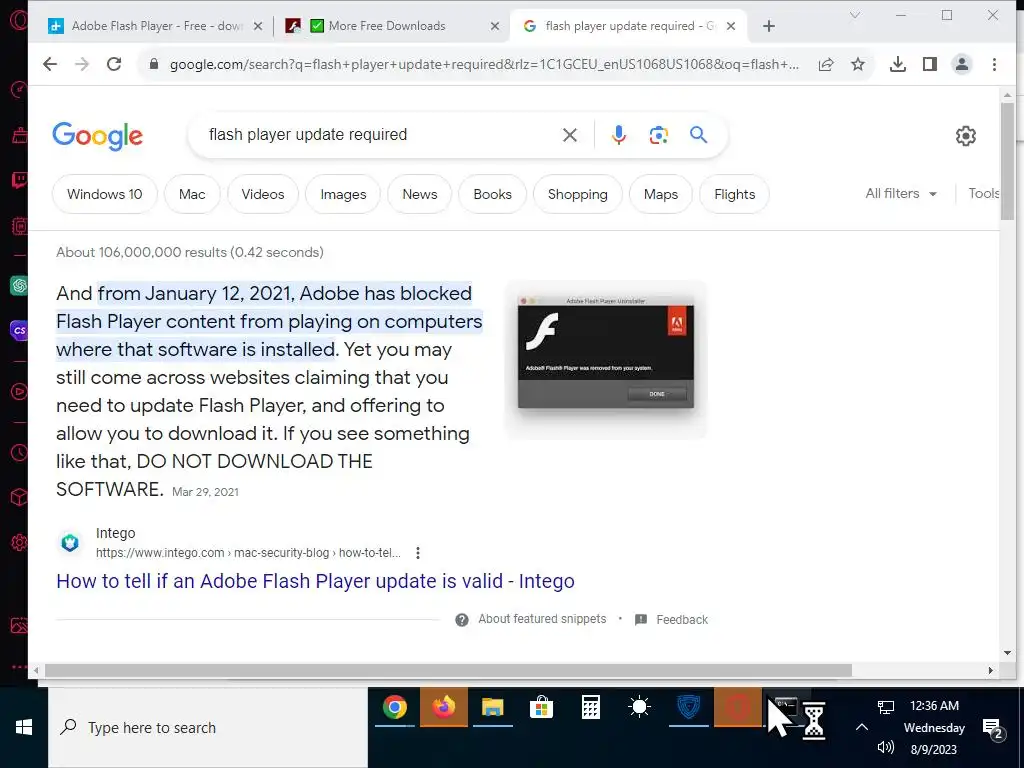
Task: Open Settings gear in the Opera sidebar
Action: click(x=19, y=542)
